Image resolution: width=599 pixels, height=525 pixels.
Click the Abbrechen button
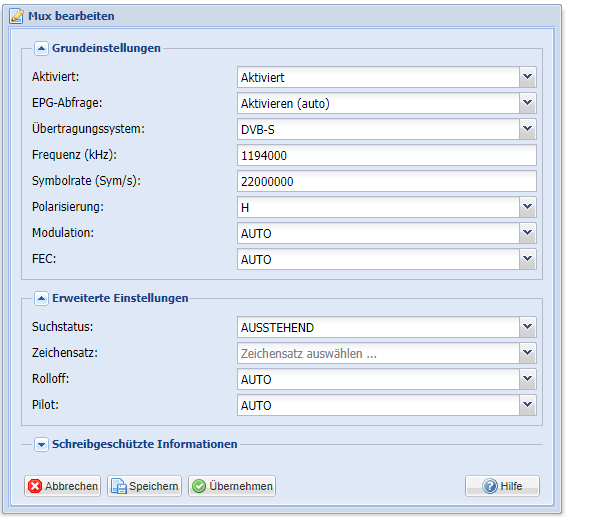(x=63, y=486)
